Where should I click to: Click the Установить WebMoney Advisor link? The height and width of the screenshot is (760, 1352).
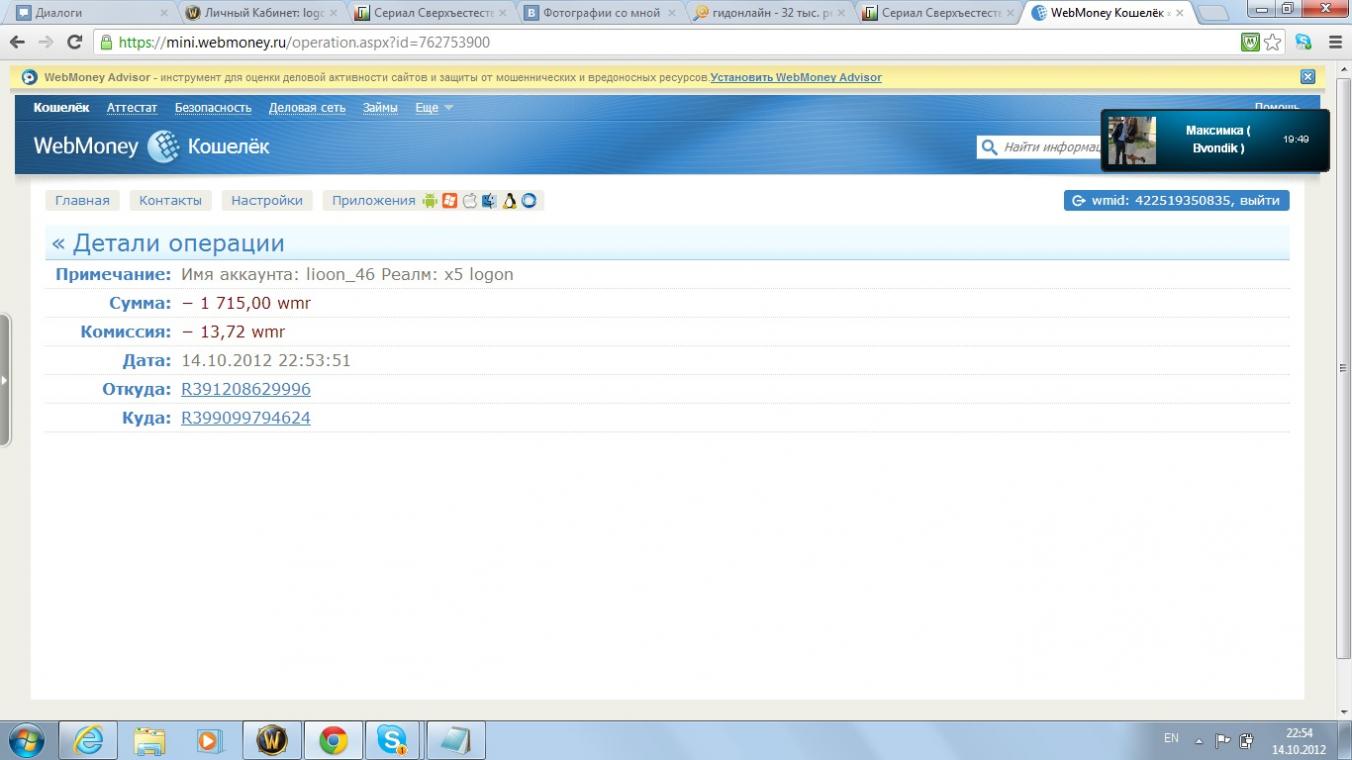pyautogui.click(x=796, y=77)
